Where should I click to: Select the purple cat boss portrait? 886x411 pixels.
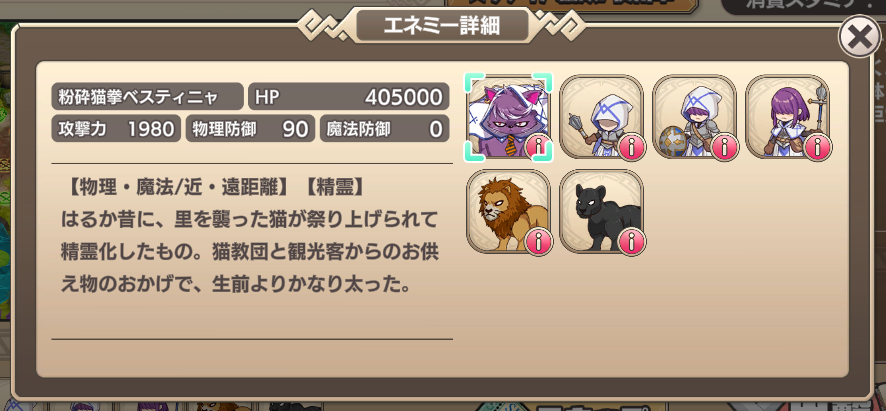[507, 117]
